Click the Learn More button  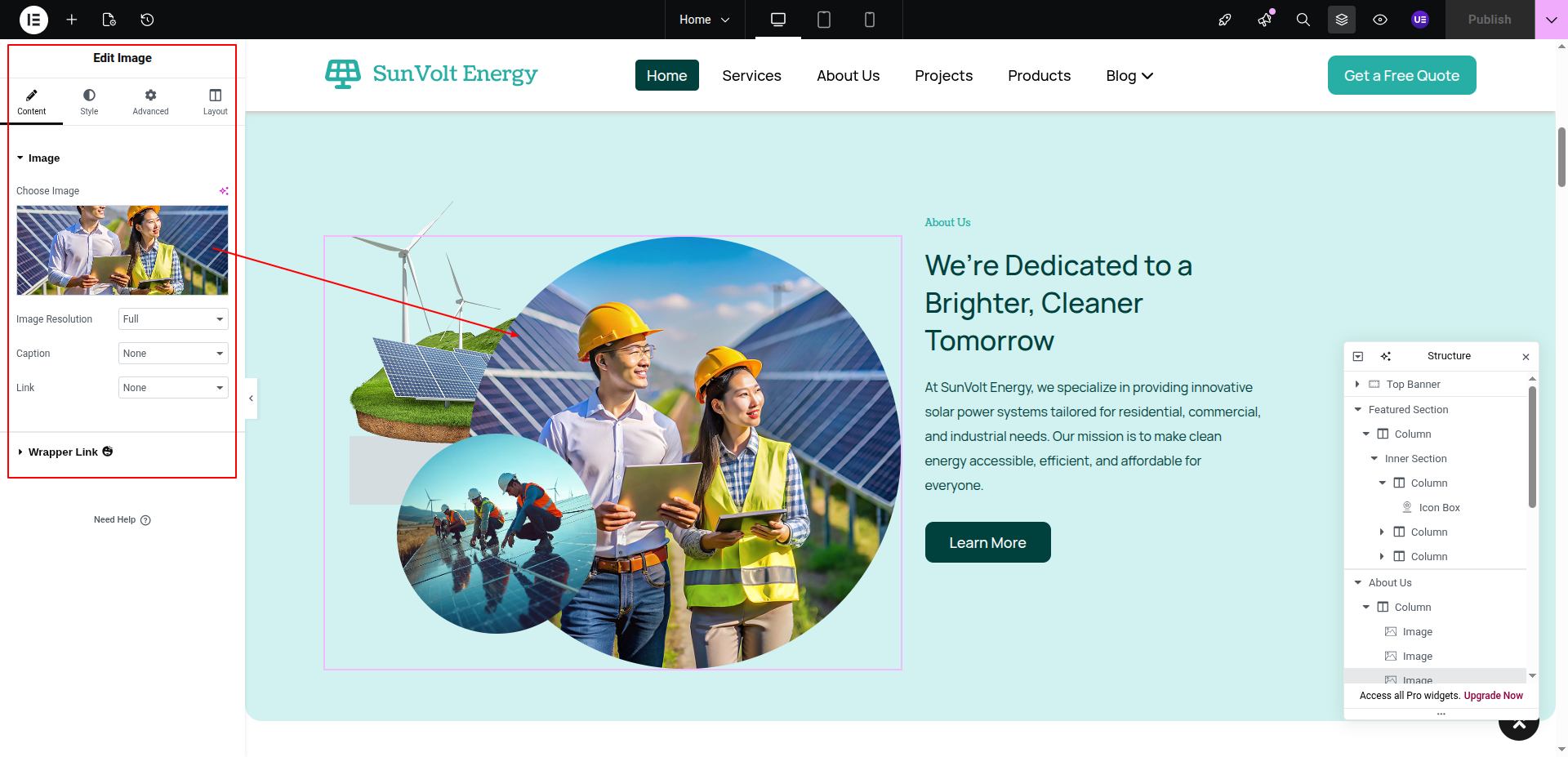(x=987, y=543)
